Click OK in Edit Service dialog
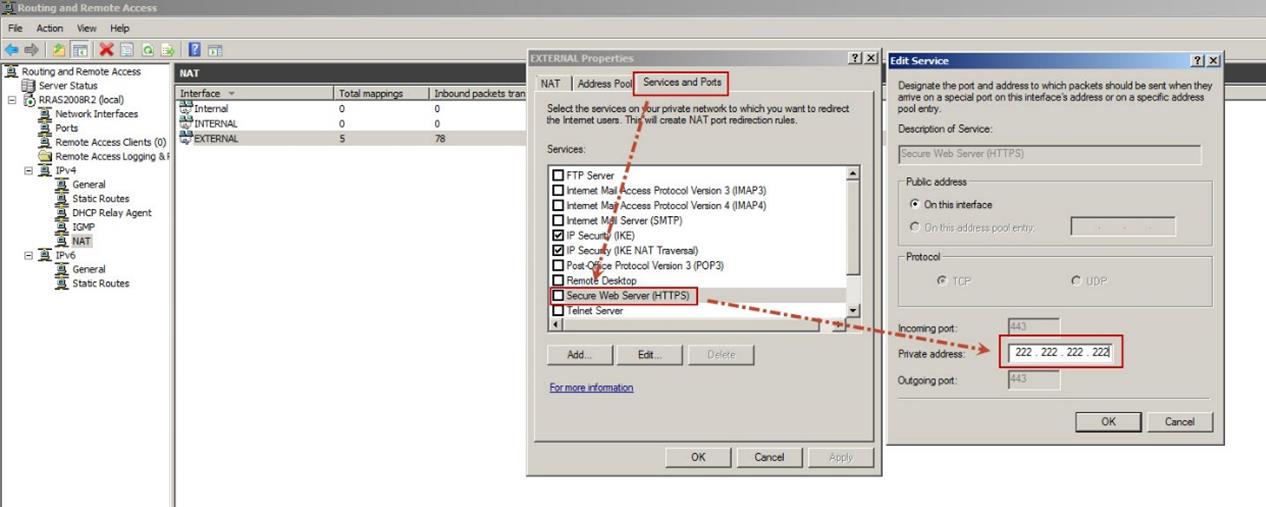The height and width of the screenshot is (507, 1266). pos(1108,421)
